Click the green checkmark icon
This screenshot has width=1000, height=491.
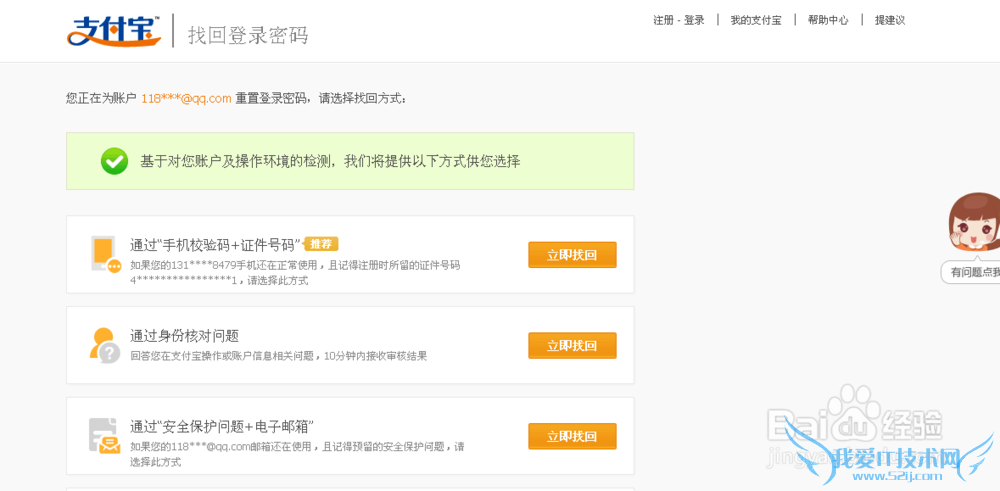pos(114,161)
